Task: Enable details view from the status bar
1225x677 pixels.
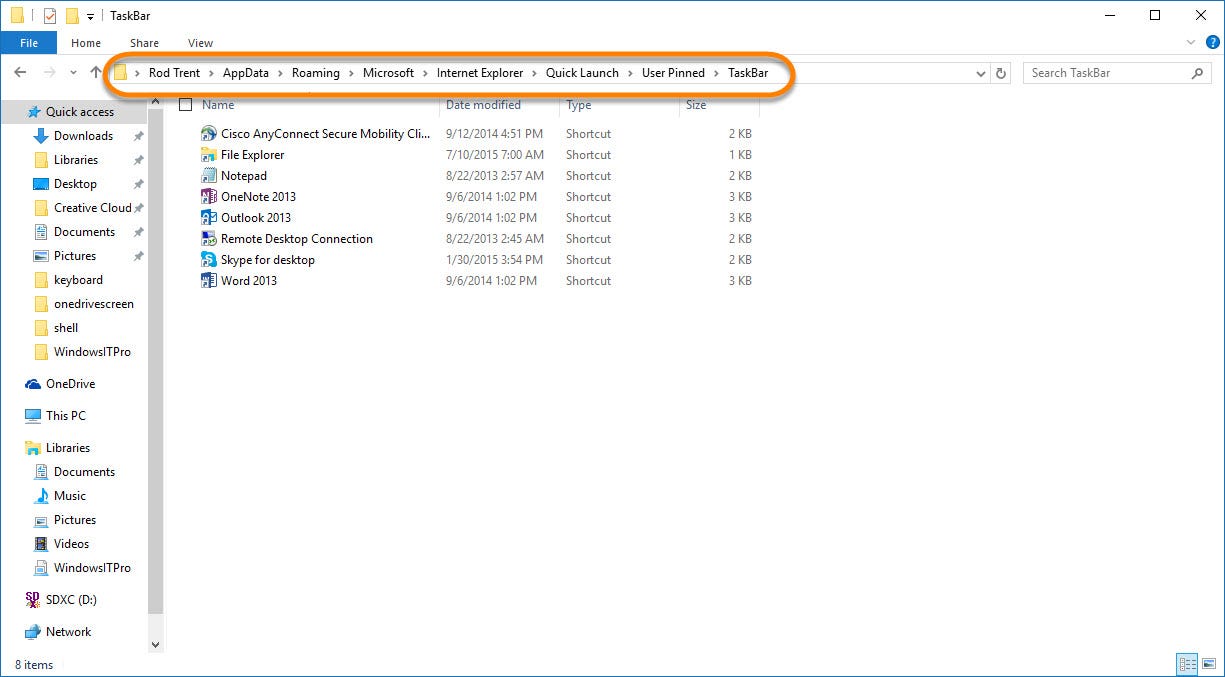Action: [x=1187, y=664]
